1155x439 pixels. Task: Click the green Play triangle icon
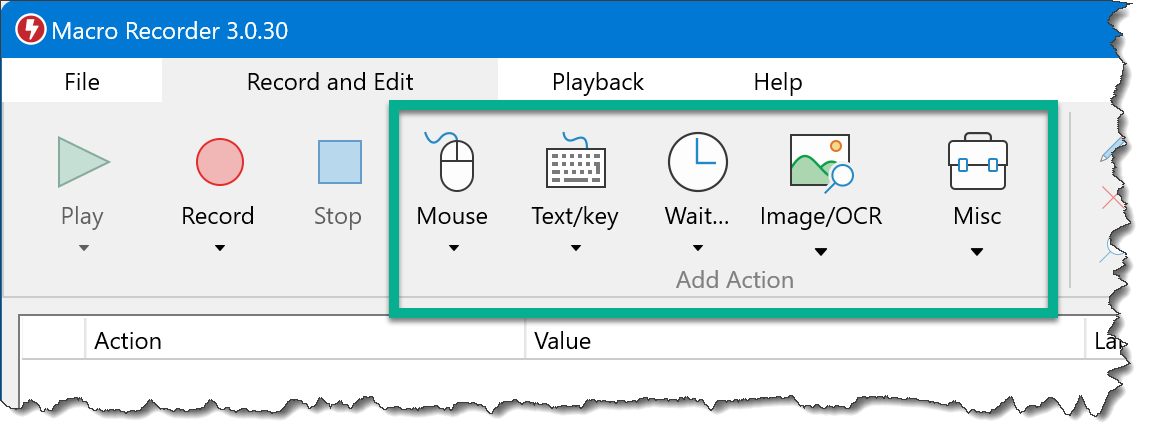pyautogui.click(x=83, y=162)
